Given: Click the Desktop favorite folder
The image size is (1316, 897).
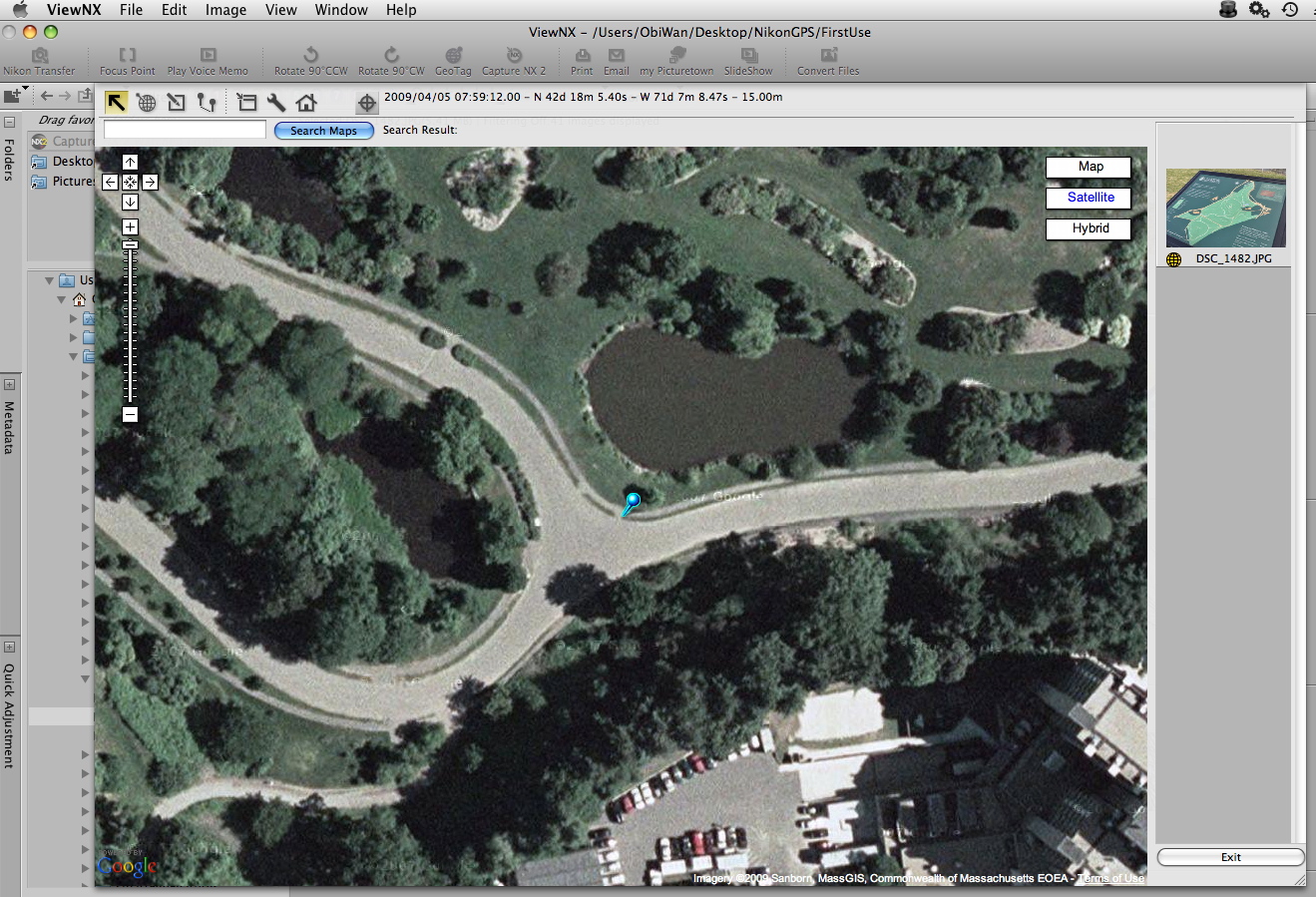Looking at the screenshot, I should point(62,161).
